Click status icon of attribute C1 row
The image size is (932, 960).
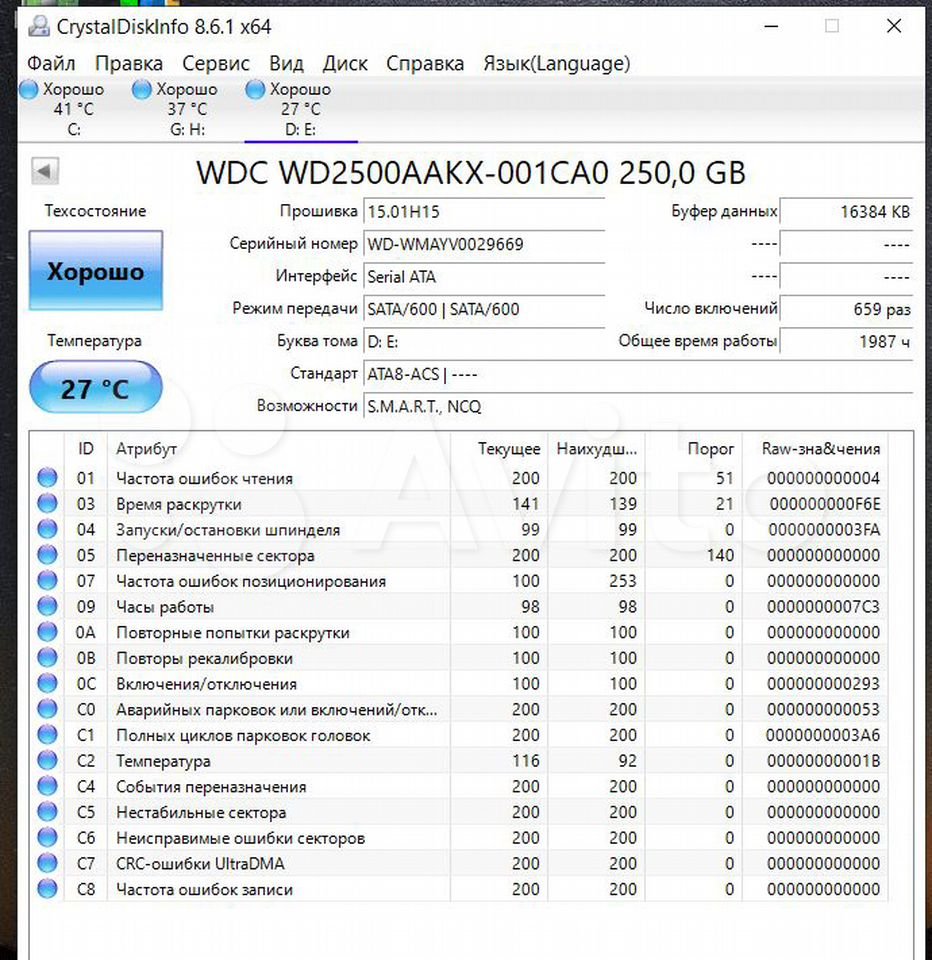coord(47,735)
